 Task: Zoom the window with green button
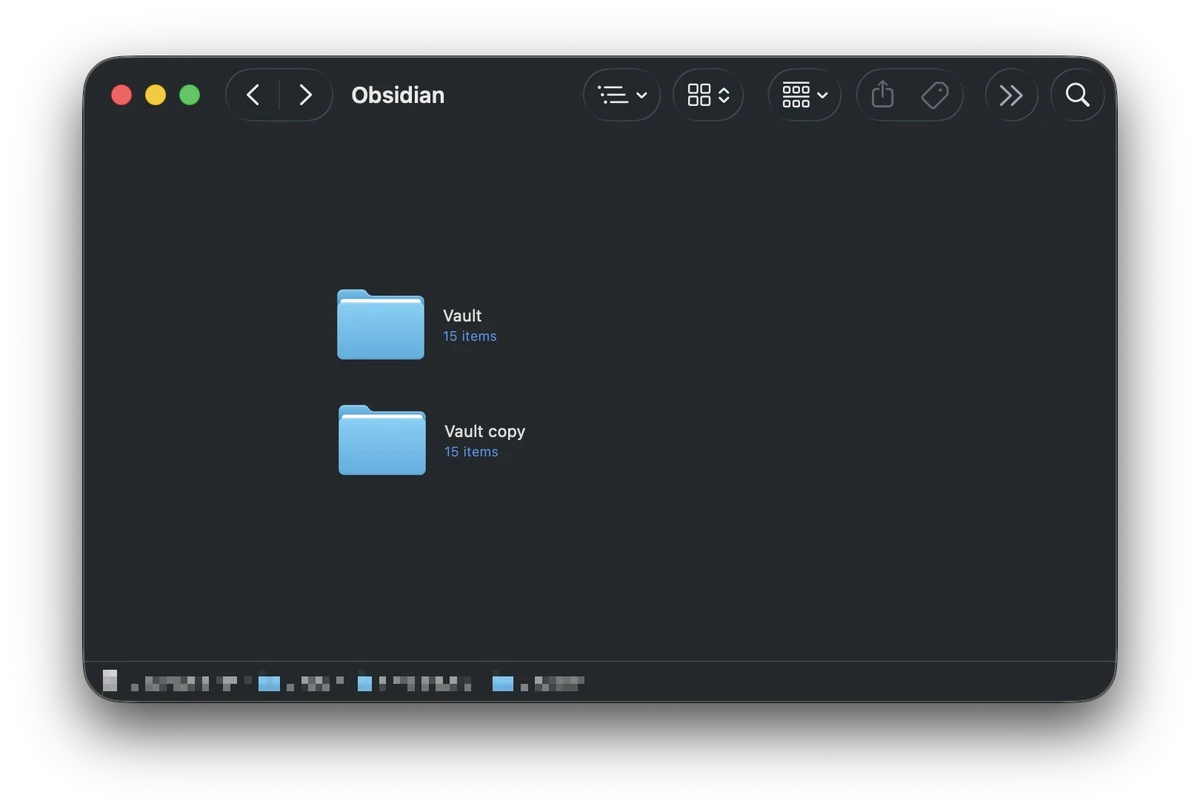[189, 95]
